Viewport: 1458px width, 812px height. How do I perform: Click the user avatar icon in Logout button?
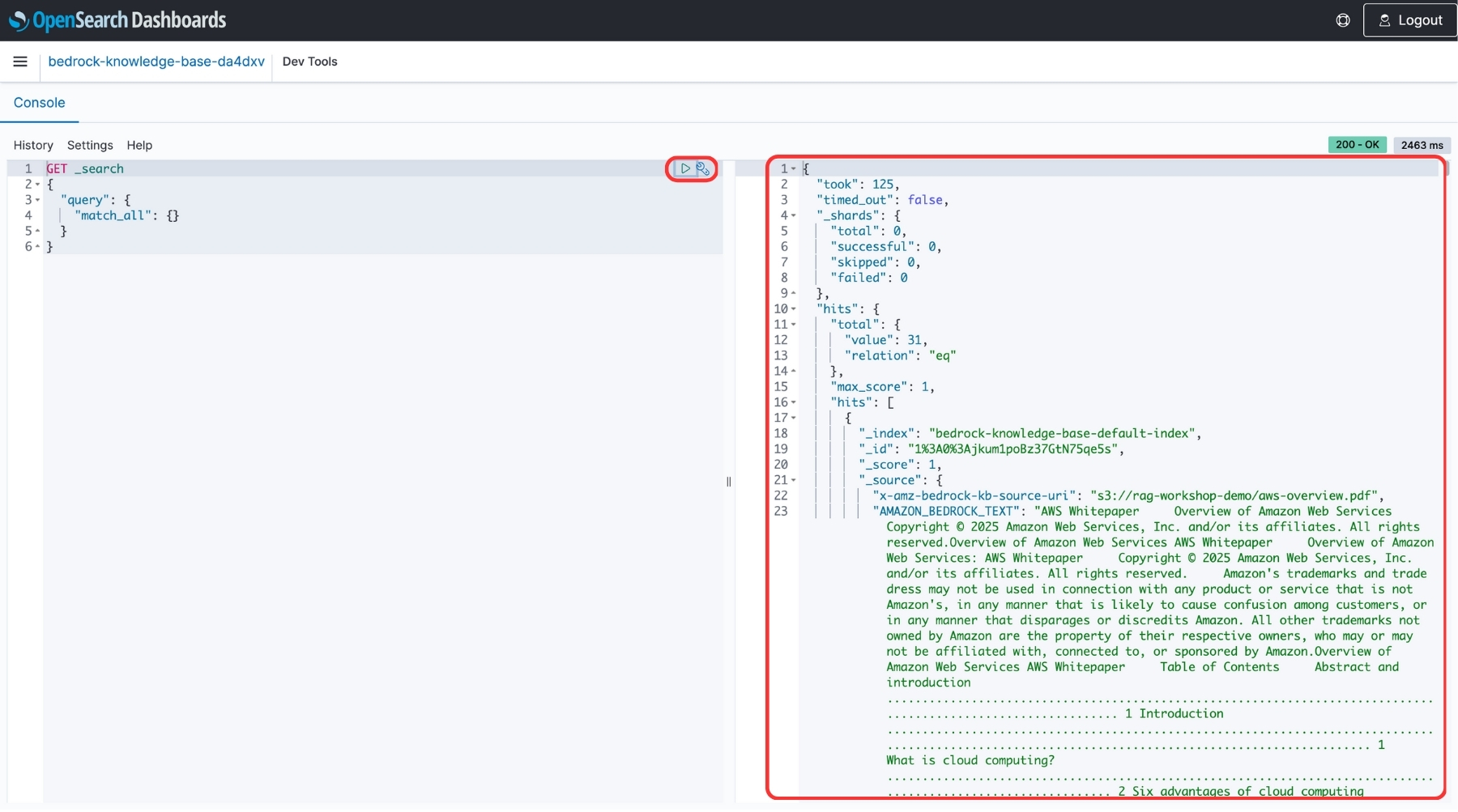(1384, 19)
